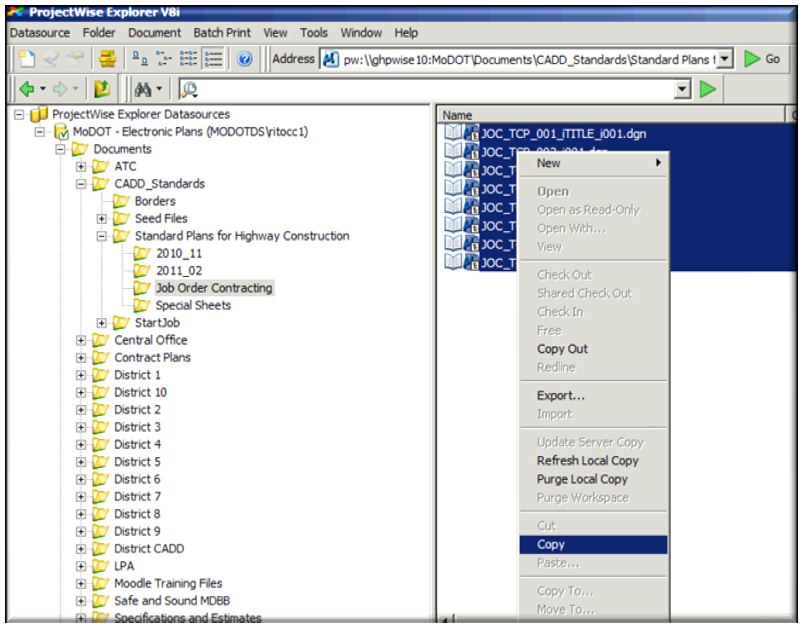Image resolution: width=803 pixels, height=628 pixels.
Task: Open the Document menu
Action: pyautogui.click(x=154, y=33)
